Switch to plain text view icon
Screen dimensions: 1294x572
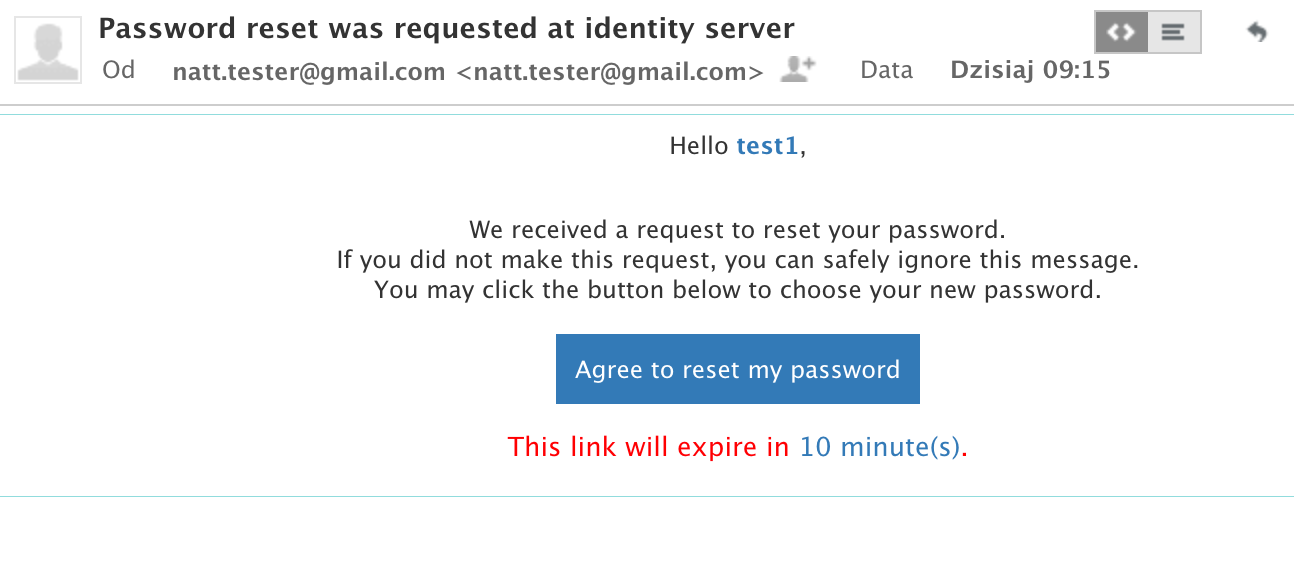tap(1174, 32)
